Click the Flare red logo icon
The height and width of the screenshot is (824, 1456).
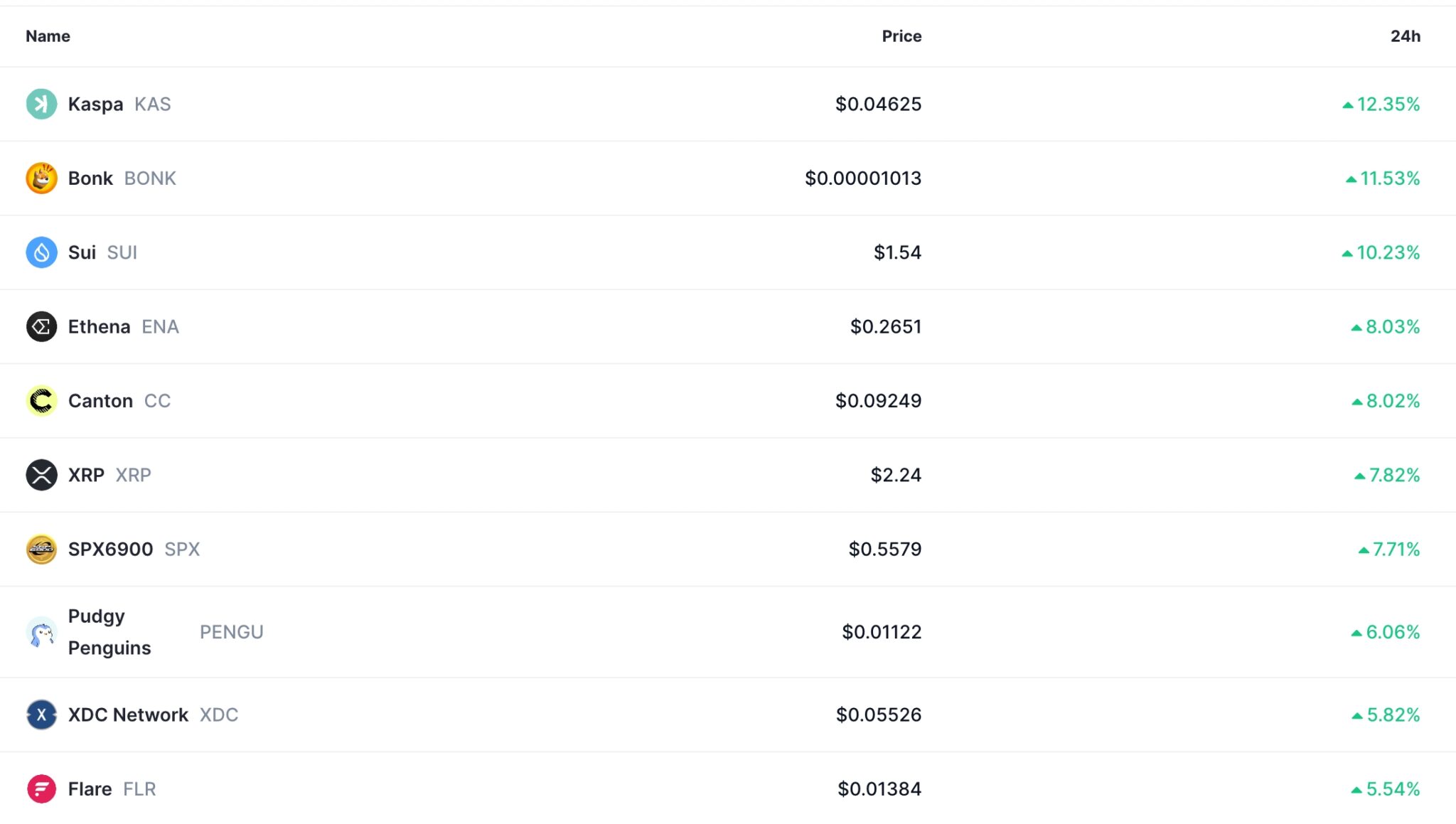click(41, 788)
